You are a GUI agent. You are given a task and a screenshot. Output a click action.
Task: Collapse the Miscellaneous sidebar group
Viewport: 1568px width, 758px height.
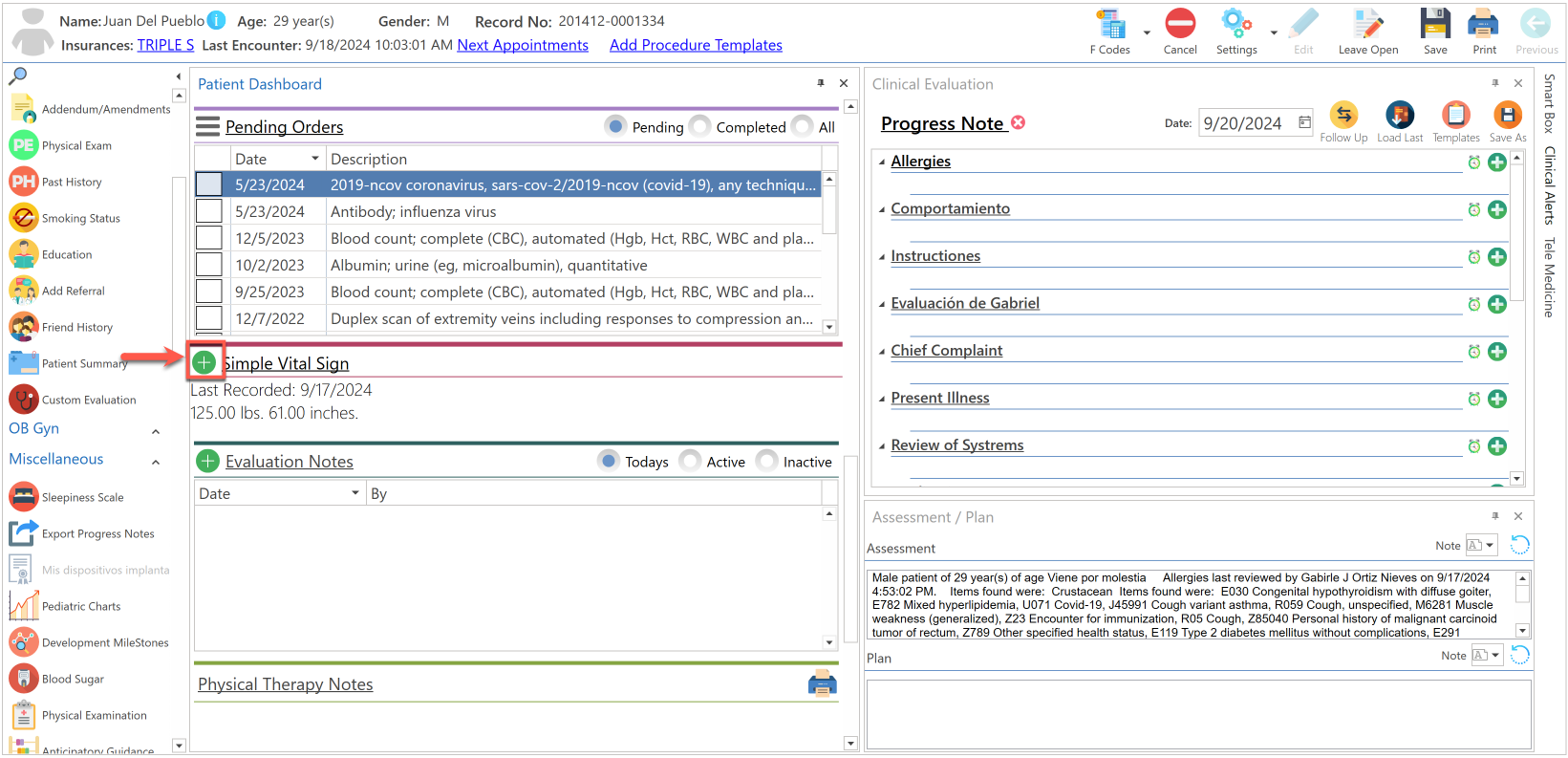[156, 462]
